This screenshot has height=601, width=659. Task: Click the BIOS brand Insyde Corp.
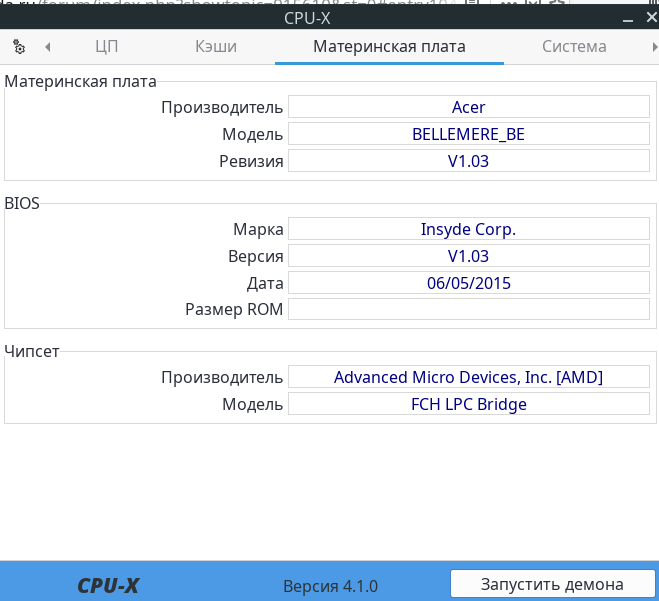[x=469, y=229]
